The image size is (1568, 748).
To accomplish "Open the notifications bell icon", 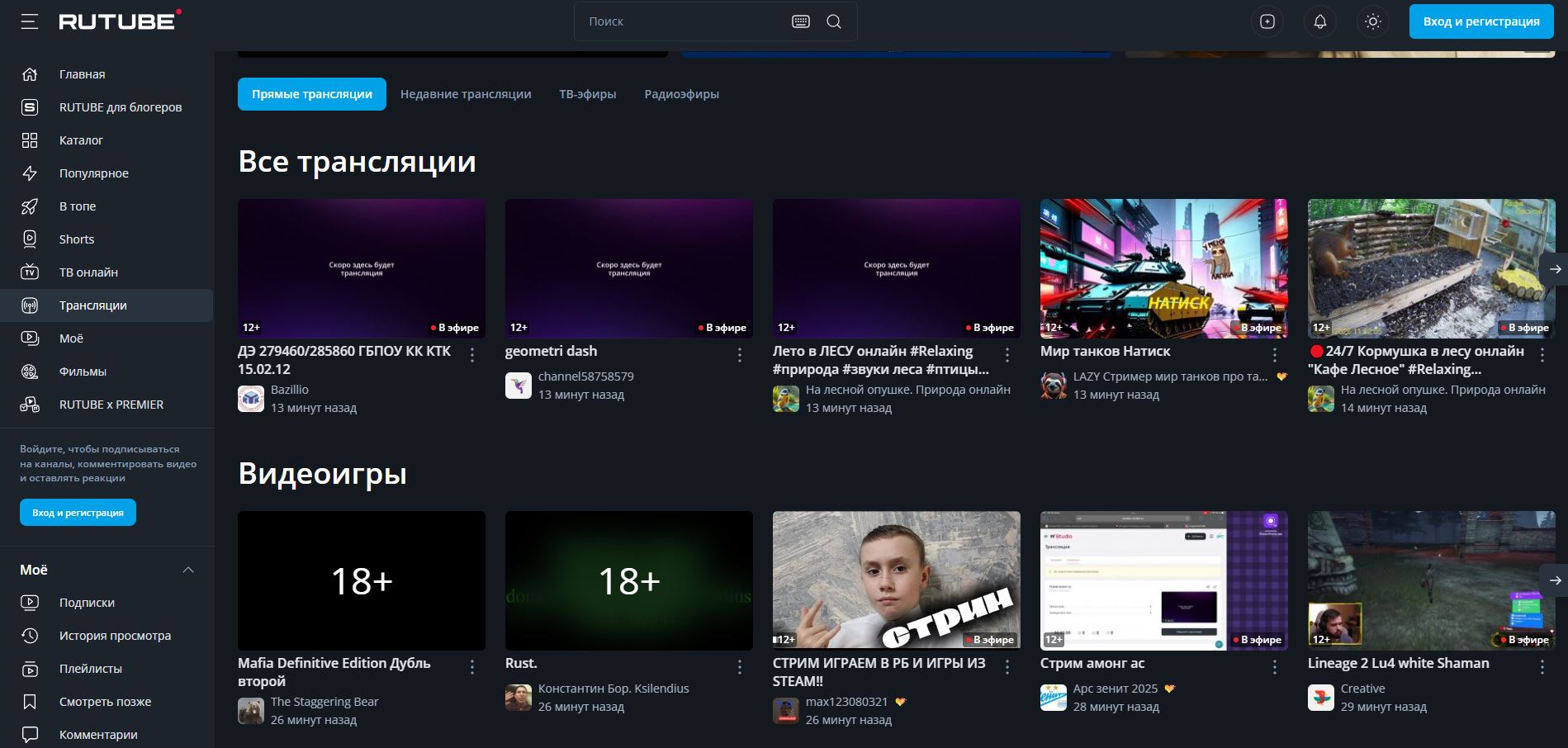I will (x=1320, y=21).
